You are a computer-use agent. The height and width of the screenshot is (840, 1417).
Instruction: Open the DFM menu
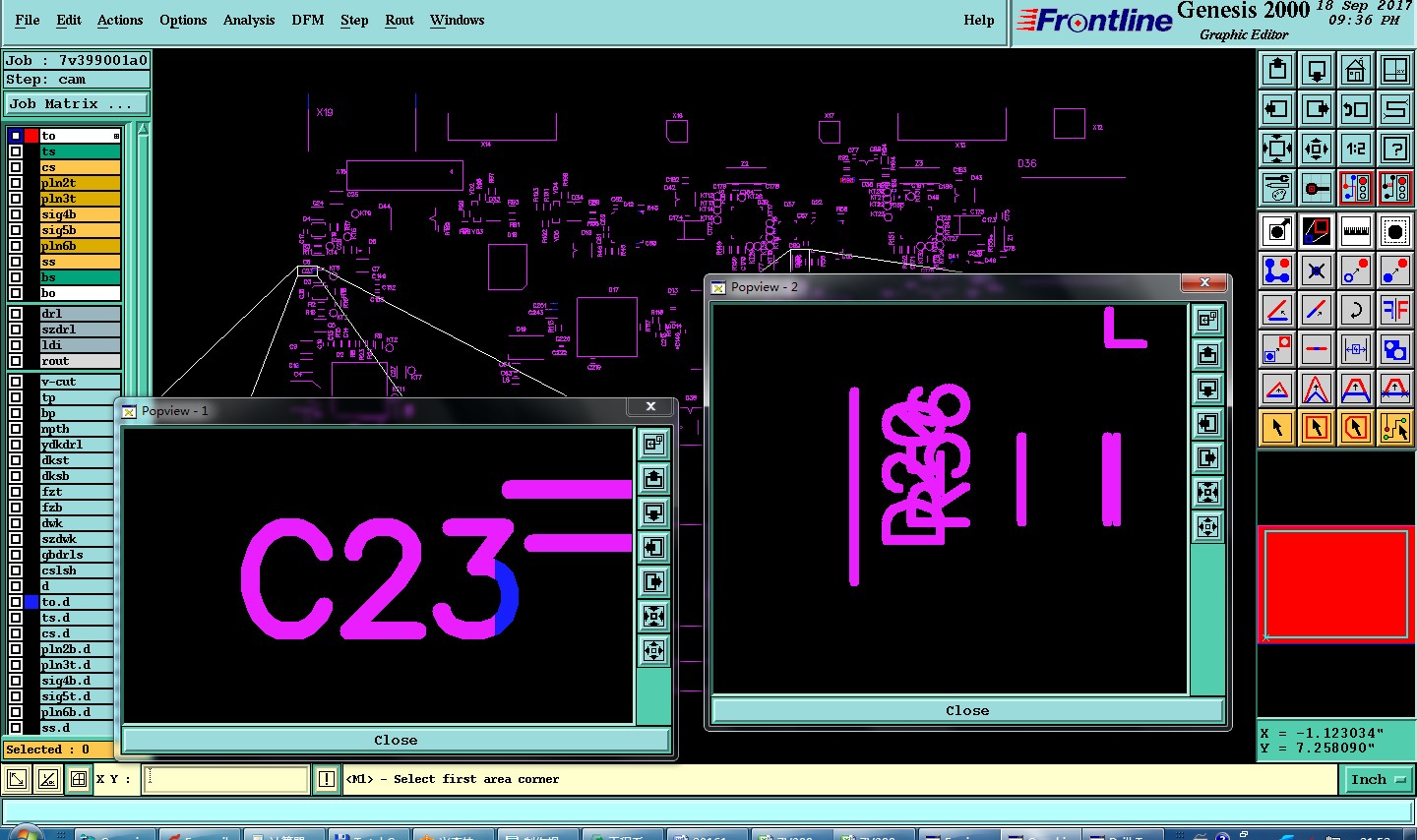click(x=308, y=20)
